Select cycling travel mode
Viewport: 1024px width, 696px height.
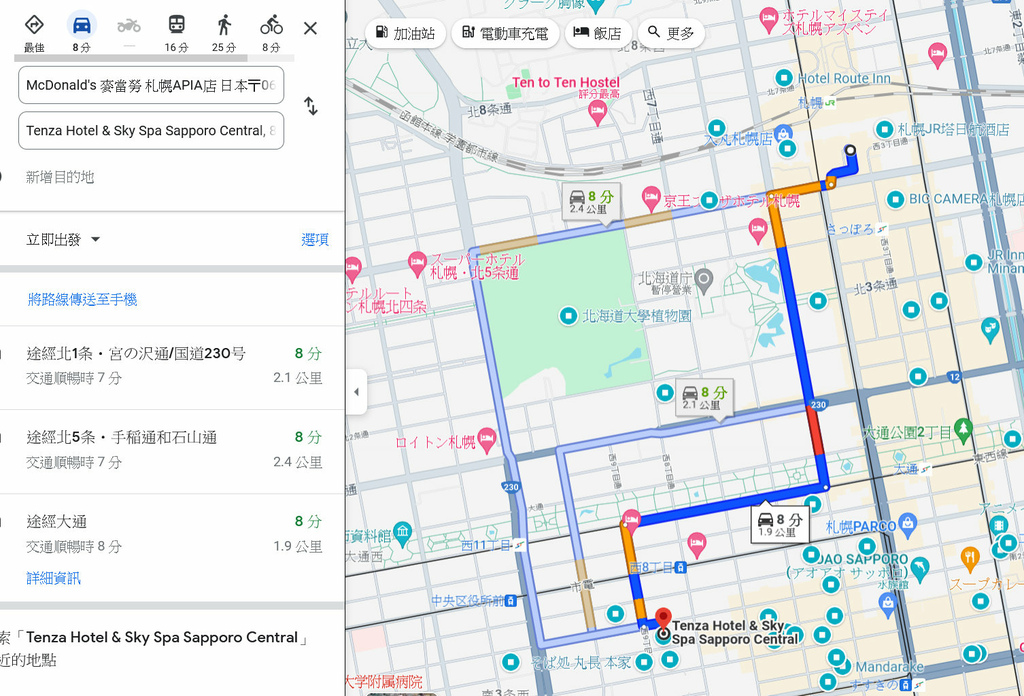click(x=271, y=25)
